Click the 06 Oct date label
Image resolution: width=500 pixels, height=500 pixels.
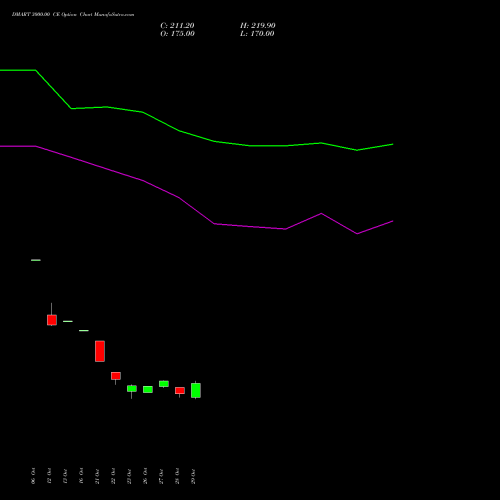pos(33,476)
